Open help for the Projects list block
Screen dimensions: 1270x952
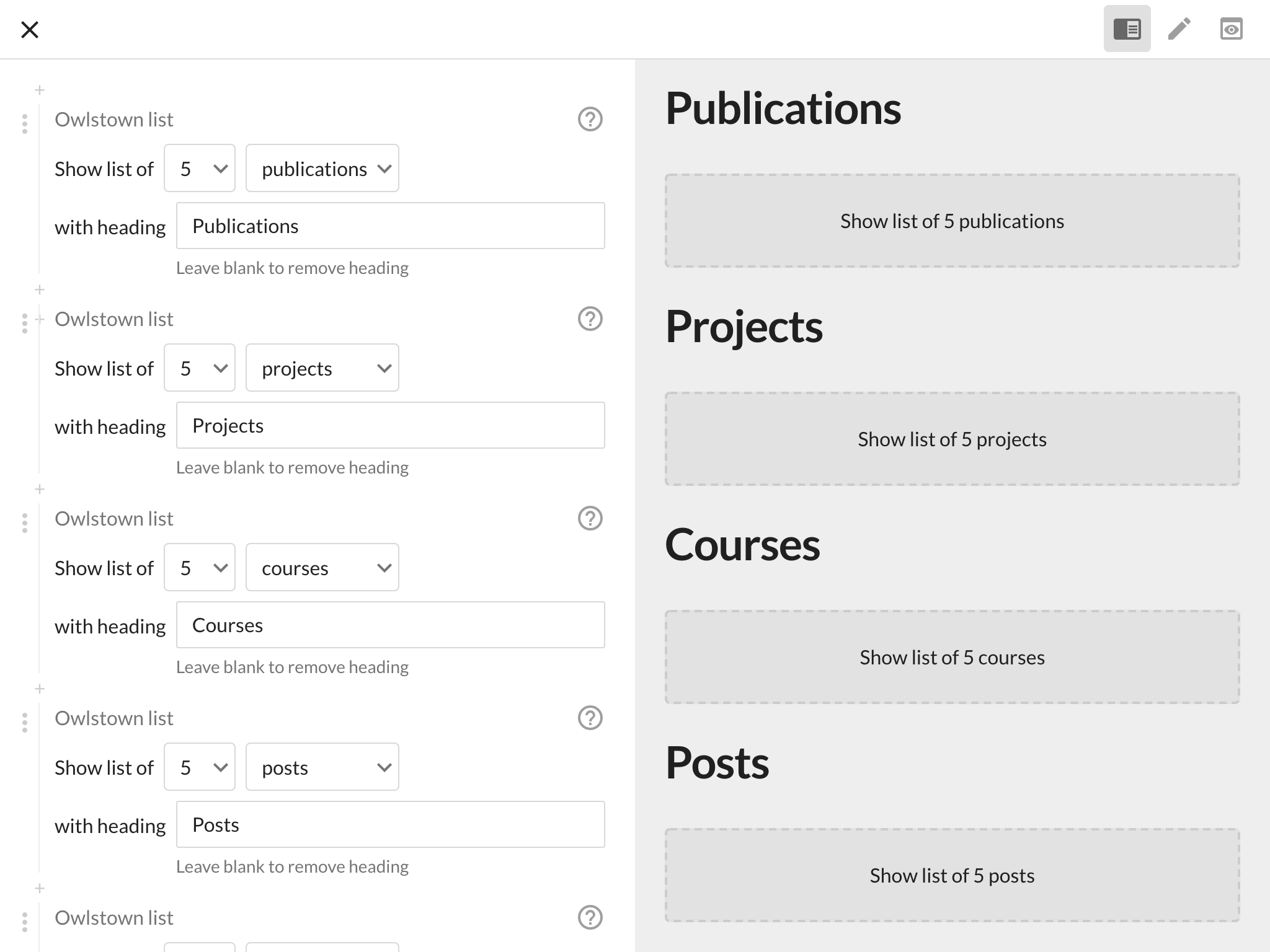click(590, 319)
